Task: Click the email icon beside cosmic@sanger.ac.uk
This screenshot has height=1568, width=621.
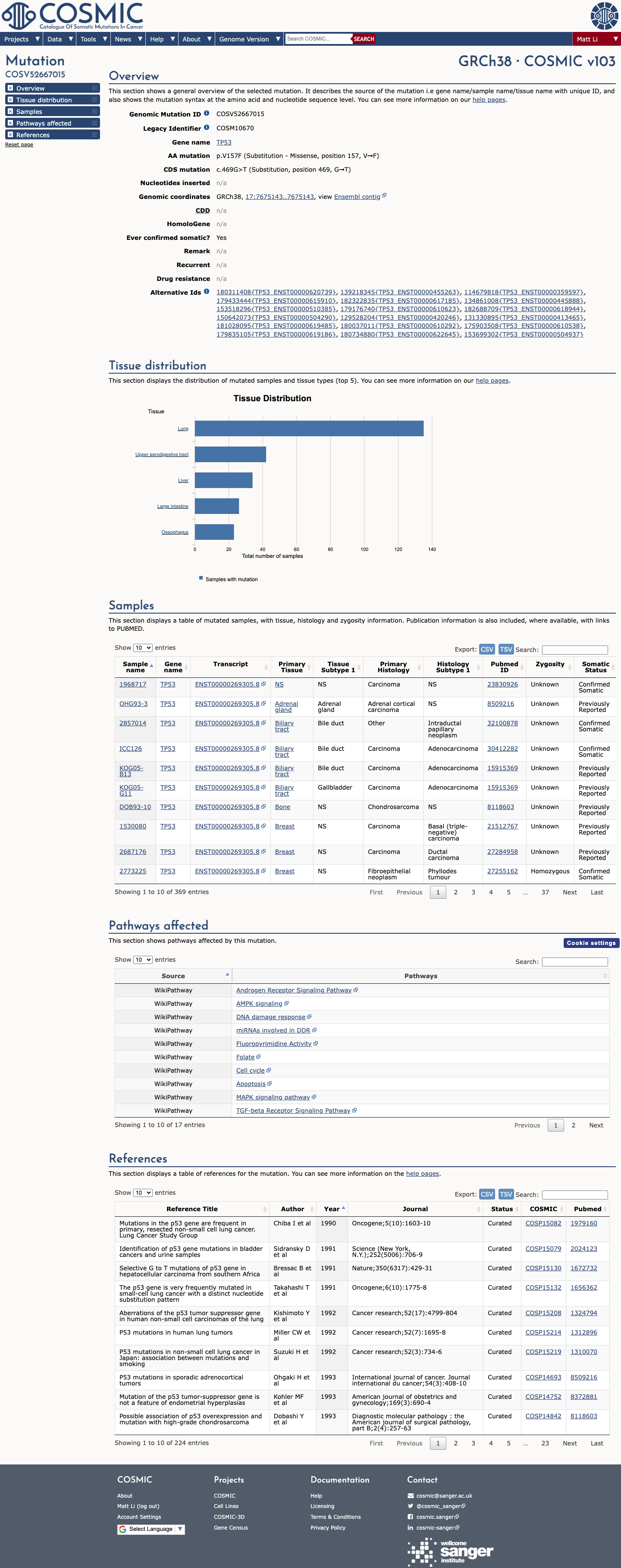Action: coord(411,1496)
